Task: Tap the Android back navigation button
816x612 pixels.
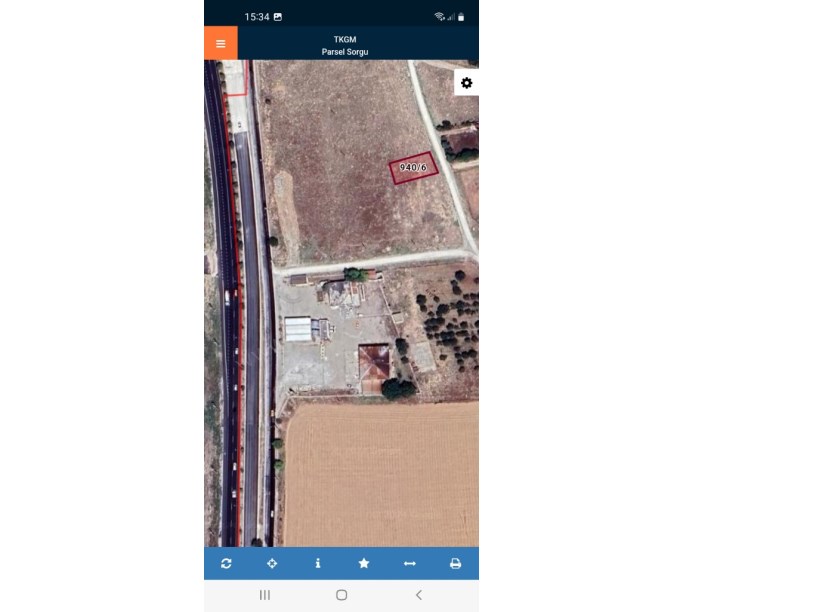Action: [x=418, y=595]
